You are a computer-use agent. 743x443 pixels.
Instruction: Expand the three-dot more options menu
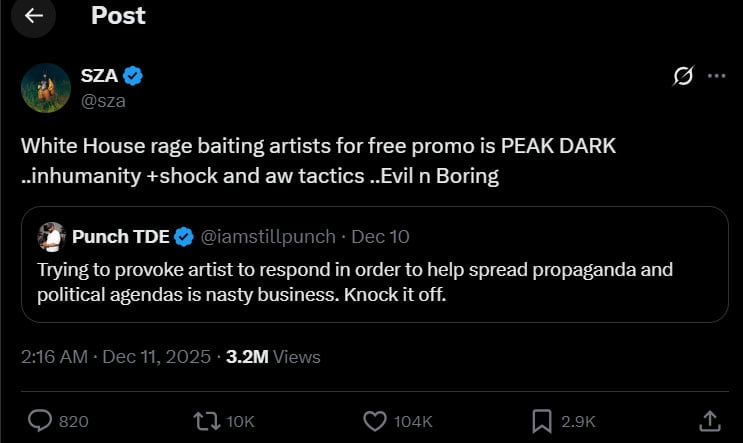tap(716, 76)
